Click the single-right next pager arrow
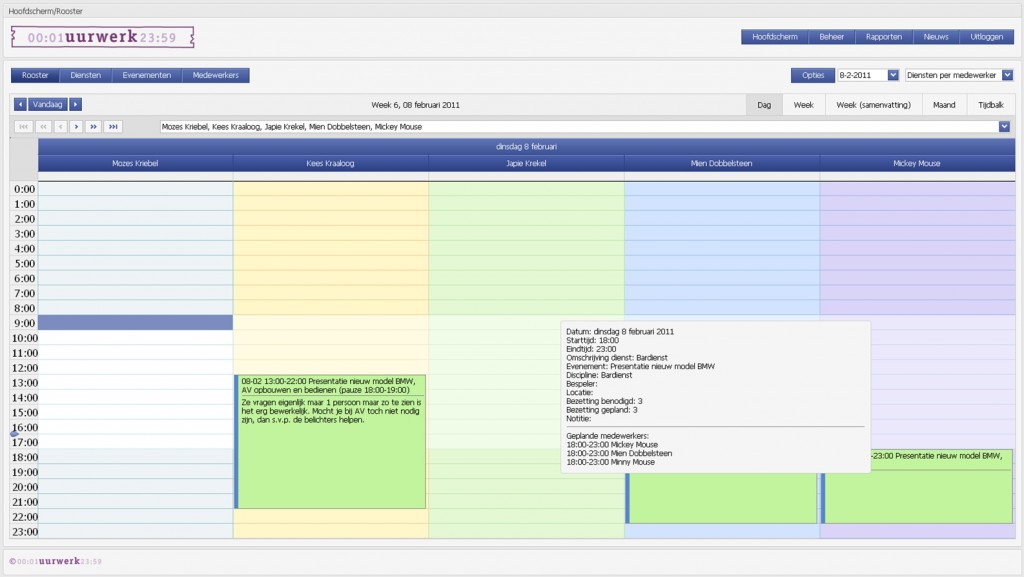The width and height of the screenshot is (1024, 577). click(76, 127)
